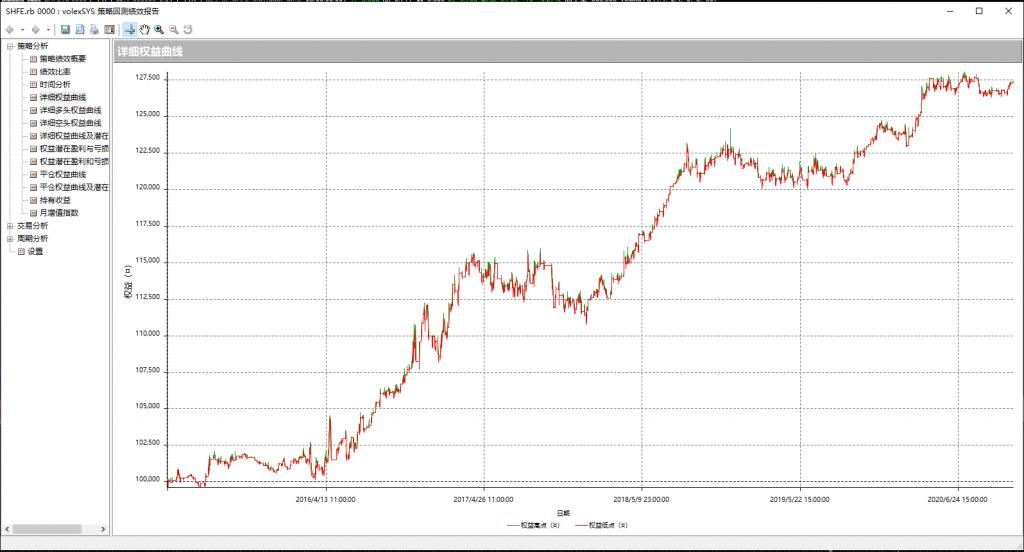Select 平仓权益曲线及潜在 tree entry
The height and width of the screenshot is (552, 1024).
(74, 187)
